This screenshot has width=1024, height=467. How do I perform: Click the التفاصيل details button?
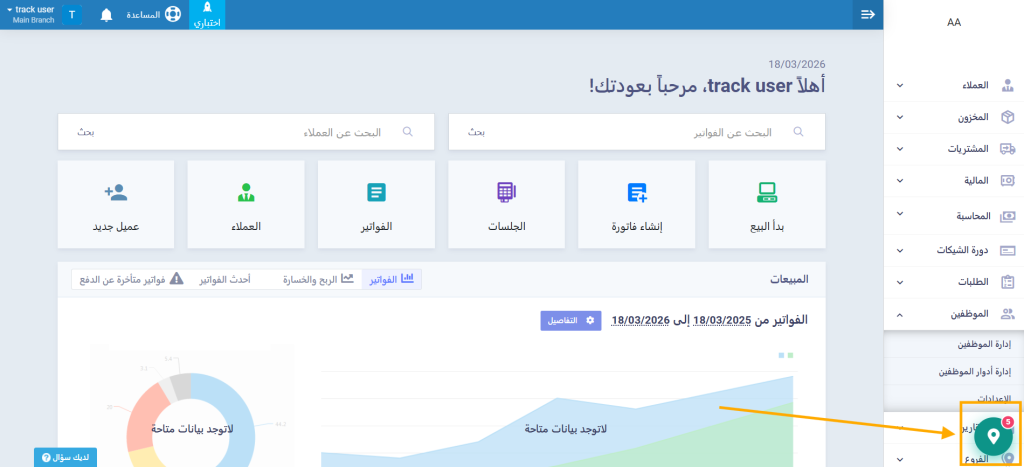click(x=571, y=320)
